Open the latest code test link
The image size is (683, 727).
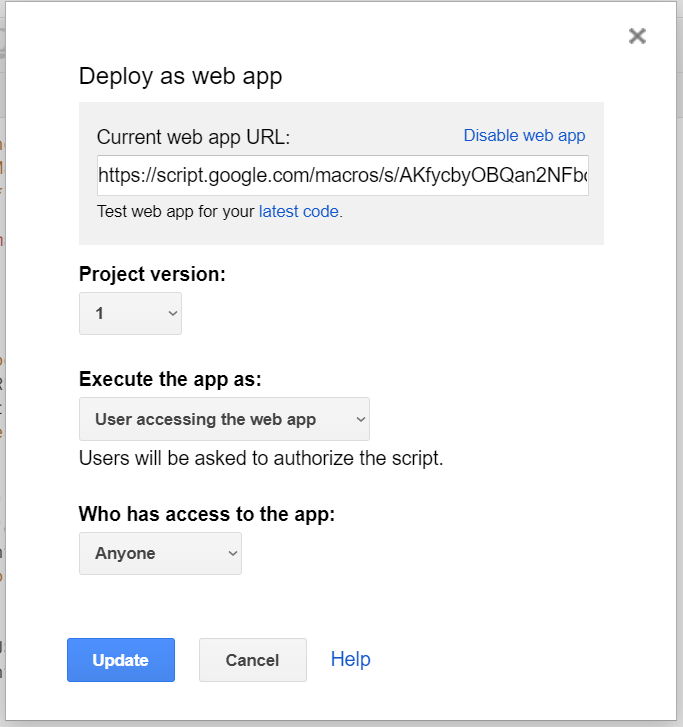click(299, 212)
